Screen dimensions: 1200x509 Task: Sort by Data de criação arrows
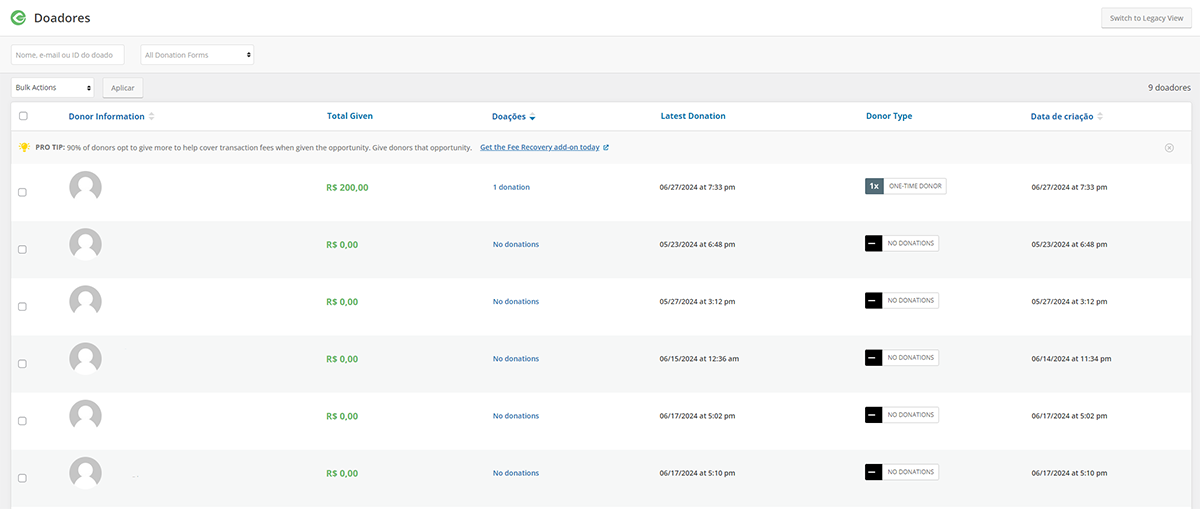coord(1100,117)
